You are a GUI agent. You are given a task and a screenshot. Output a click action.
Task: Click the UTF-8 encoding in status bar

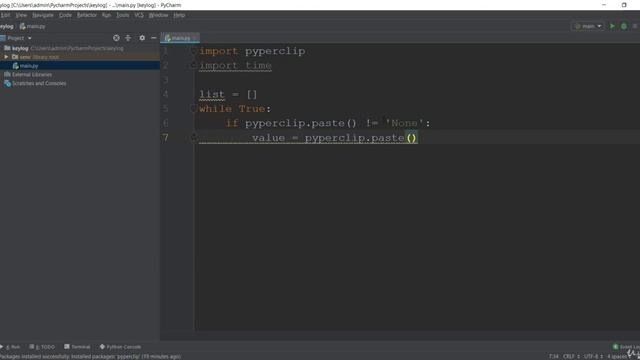tap(593, 357)
